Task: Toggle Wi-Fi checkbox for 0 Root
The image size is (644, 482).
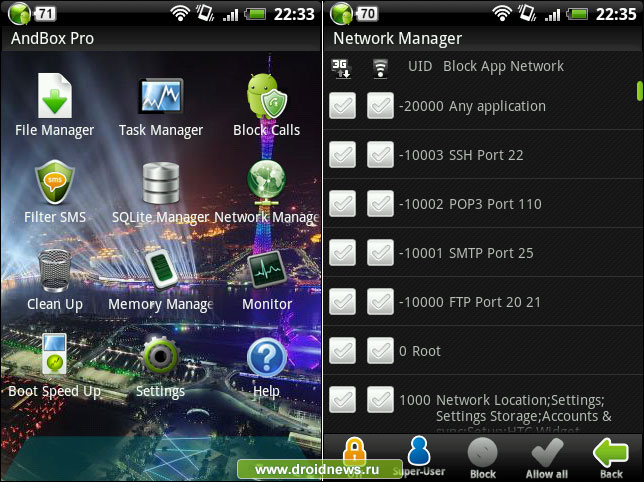Action: (380, 351)
